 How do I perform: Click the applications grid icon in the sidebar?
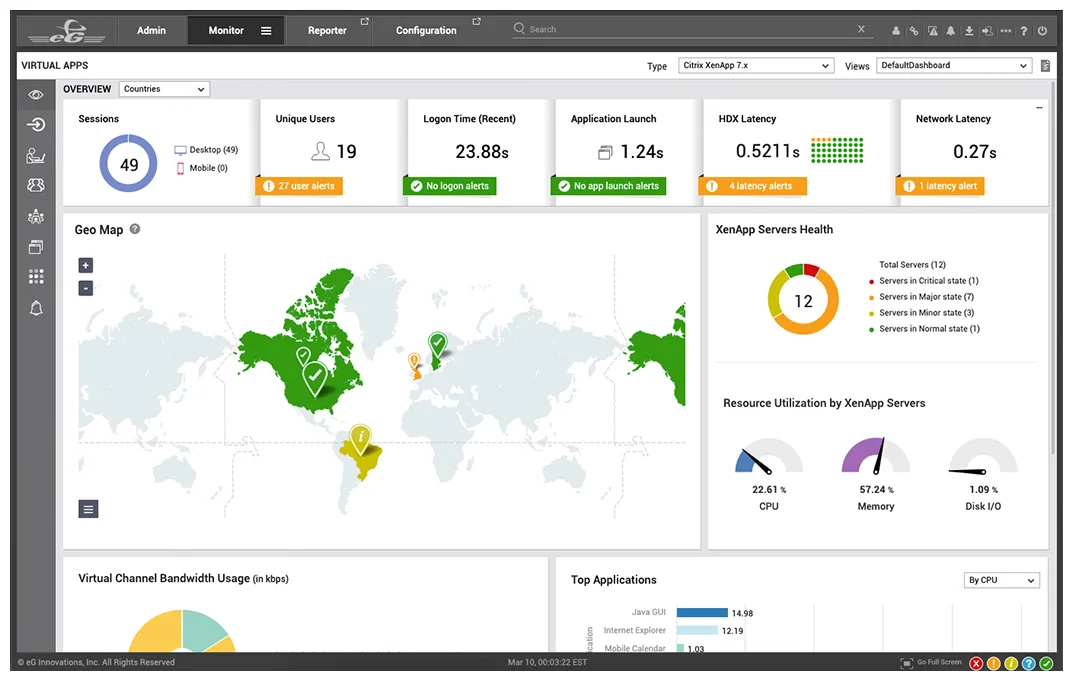36,277
